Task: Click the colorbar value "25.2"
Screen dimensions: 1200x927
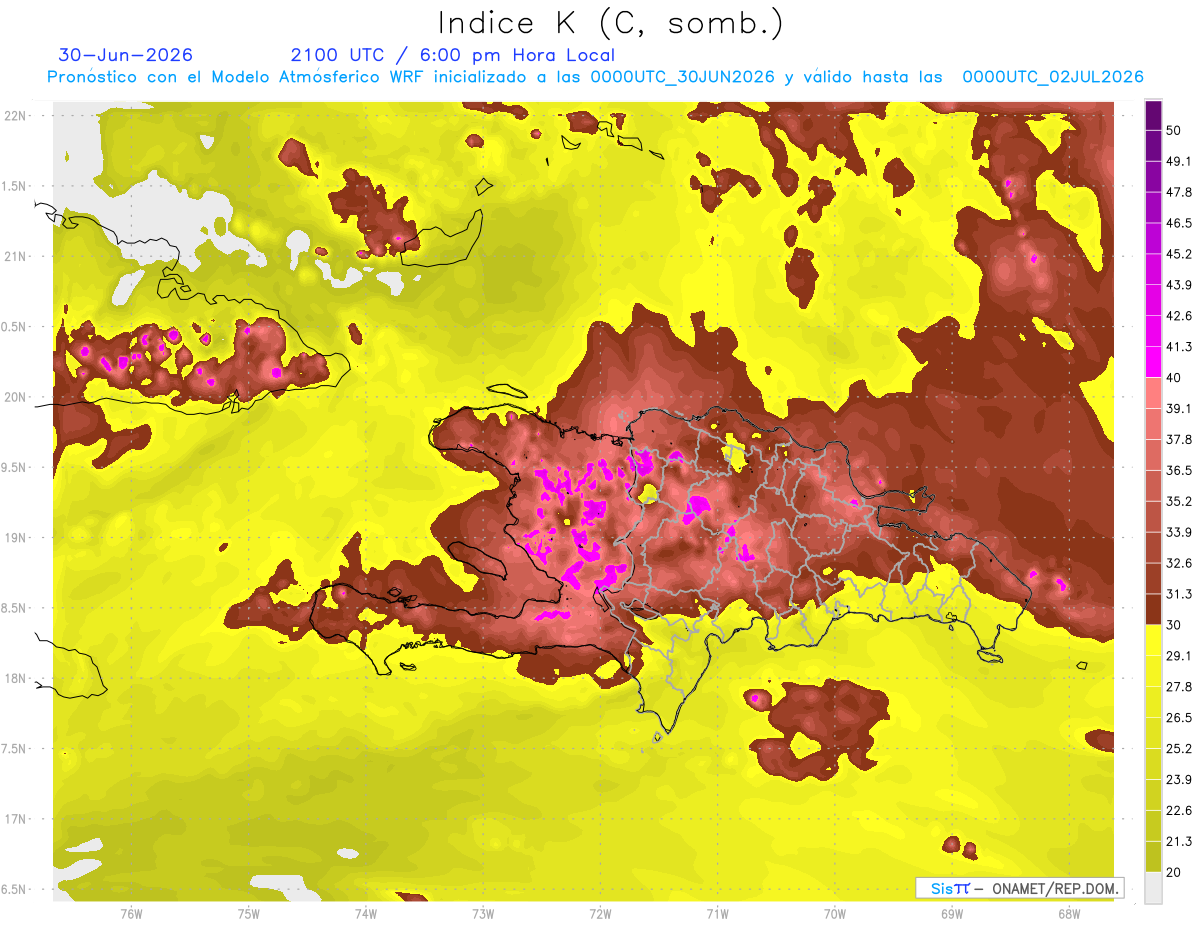Action: [1178, 749]
